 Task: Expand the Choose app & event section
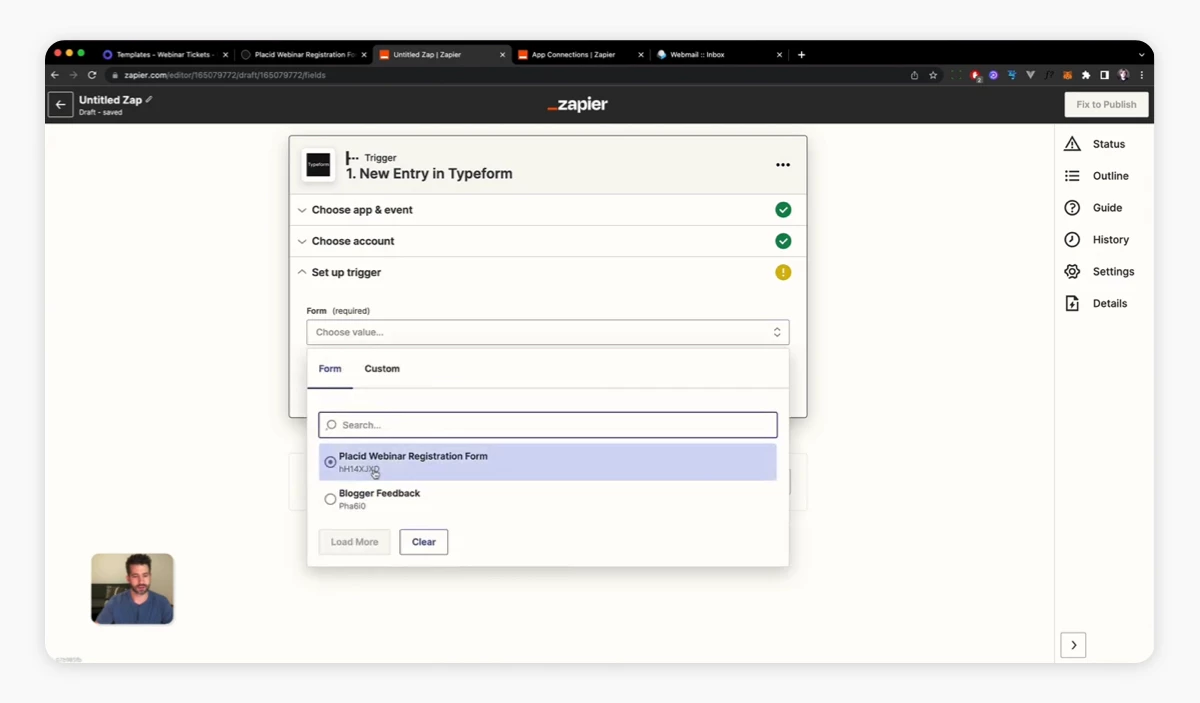click(548, 210)
